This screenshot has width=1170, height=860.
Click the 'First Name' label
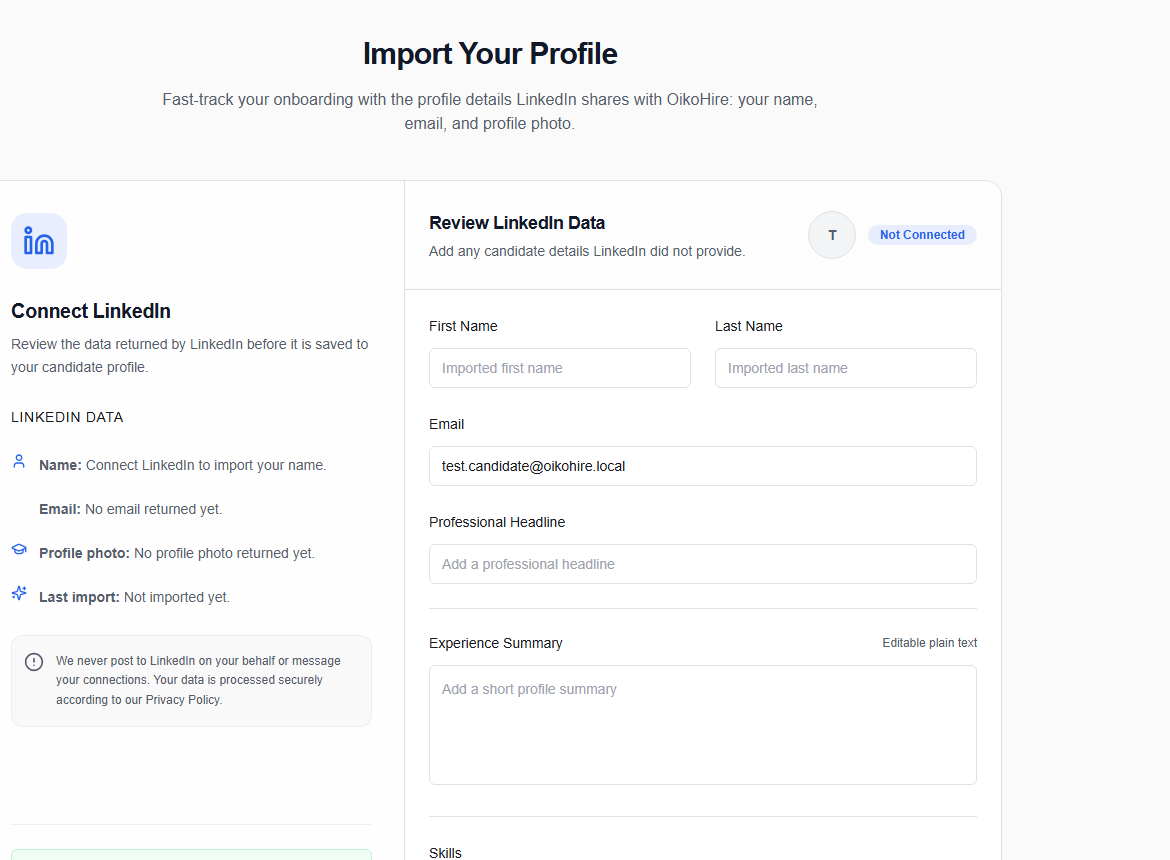463,326
